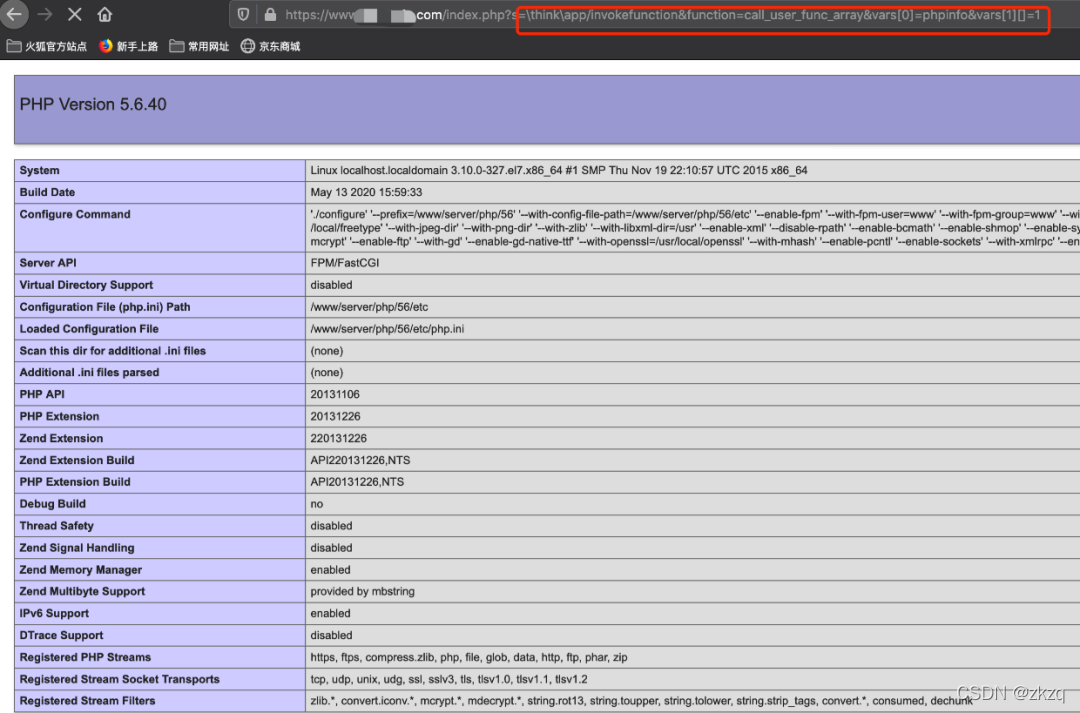Select the Build Date label
Image resolution: width=1080 pixels, height=713 pixels.
pyautogui.click(x=47, y=192)
